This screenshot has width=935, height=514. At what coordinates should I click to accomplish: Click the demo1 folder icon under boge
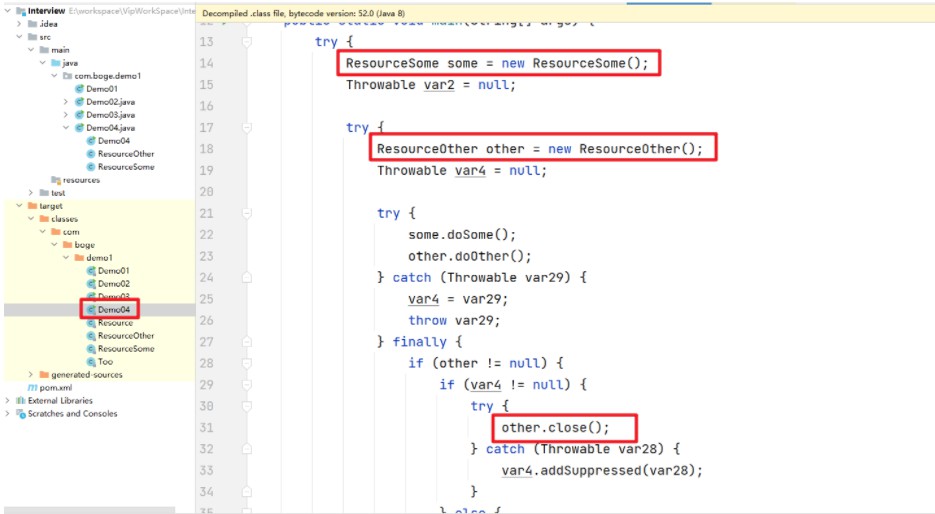(x=79, y=258)
